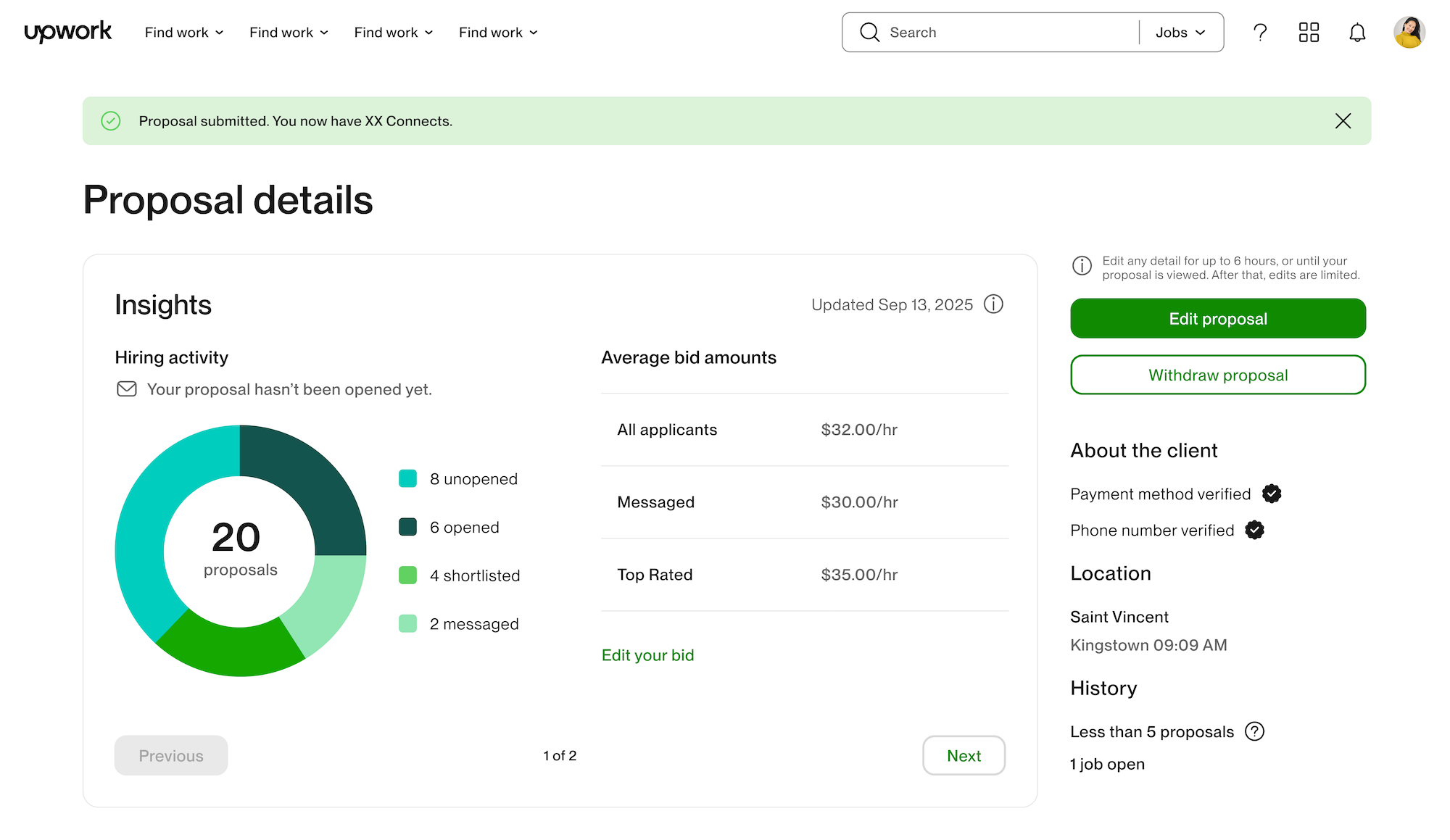Expand the last Find work menu chevron
This screenshot has width=1450, height=840.
tap(534, 32)
